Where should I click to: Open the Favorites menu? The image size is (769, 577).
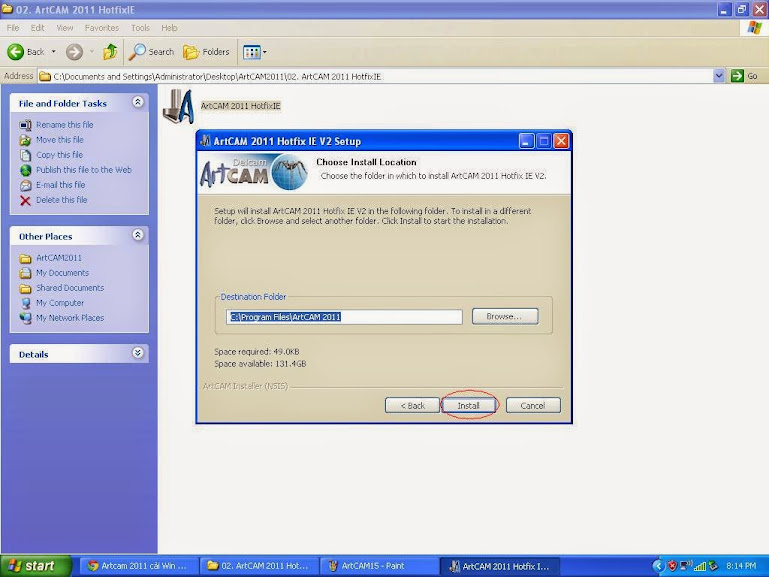tap(102, 28)
